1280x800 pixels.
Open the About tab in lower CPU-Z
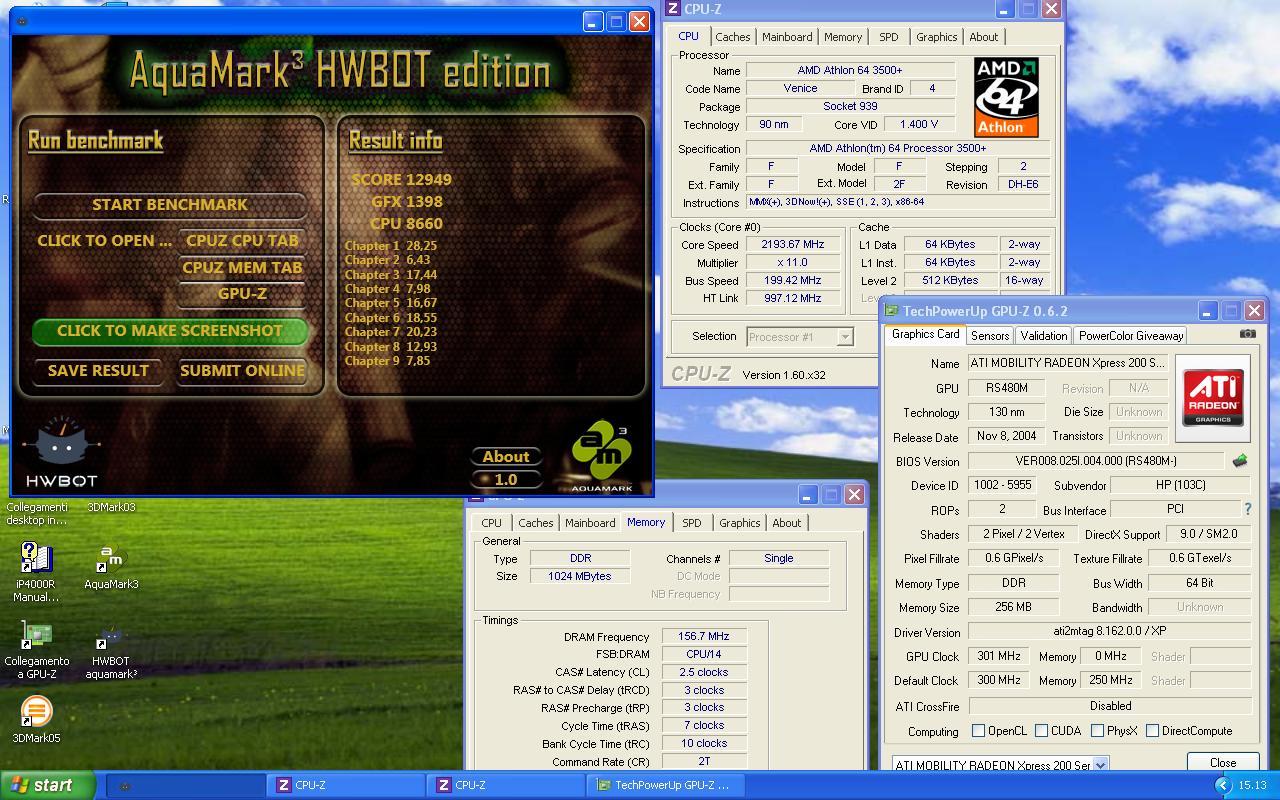pyautogui.click(x=786, y=523)
